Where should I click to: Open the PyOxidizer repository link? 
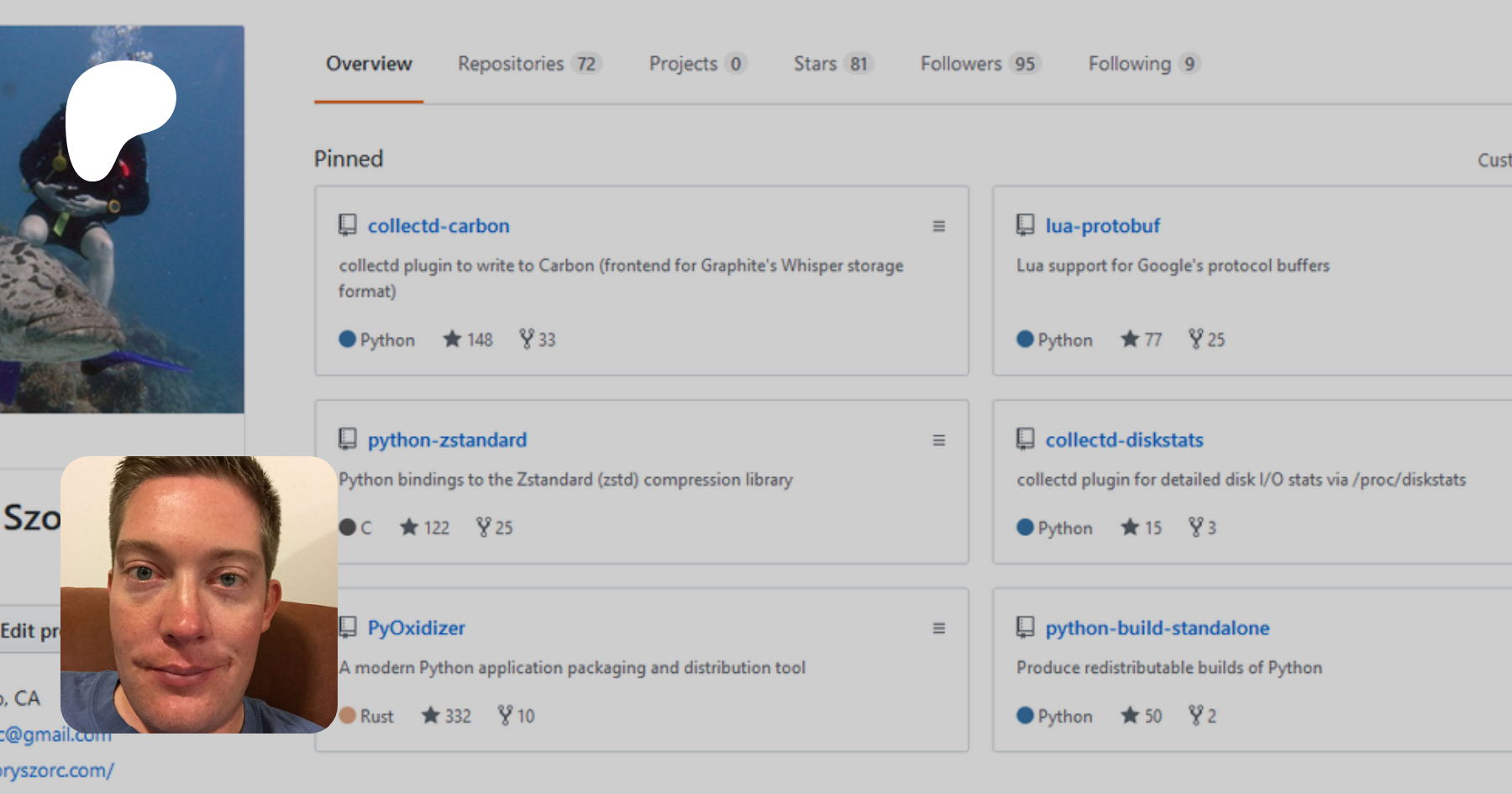coord(416,628)
